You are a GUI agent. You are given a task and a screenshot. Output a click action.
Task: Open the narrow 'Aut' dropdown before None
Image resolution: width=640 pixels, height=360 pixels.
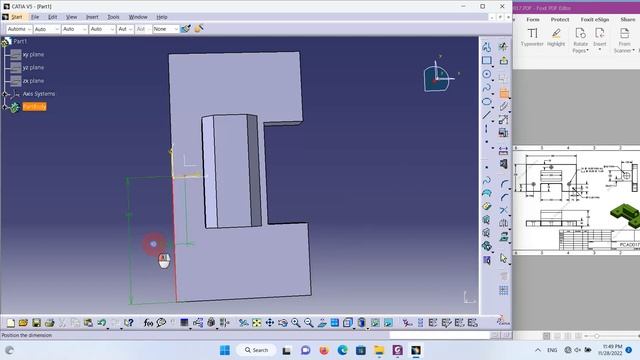click(x=125, y=29)
